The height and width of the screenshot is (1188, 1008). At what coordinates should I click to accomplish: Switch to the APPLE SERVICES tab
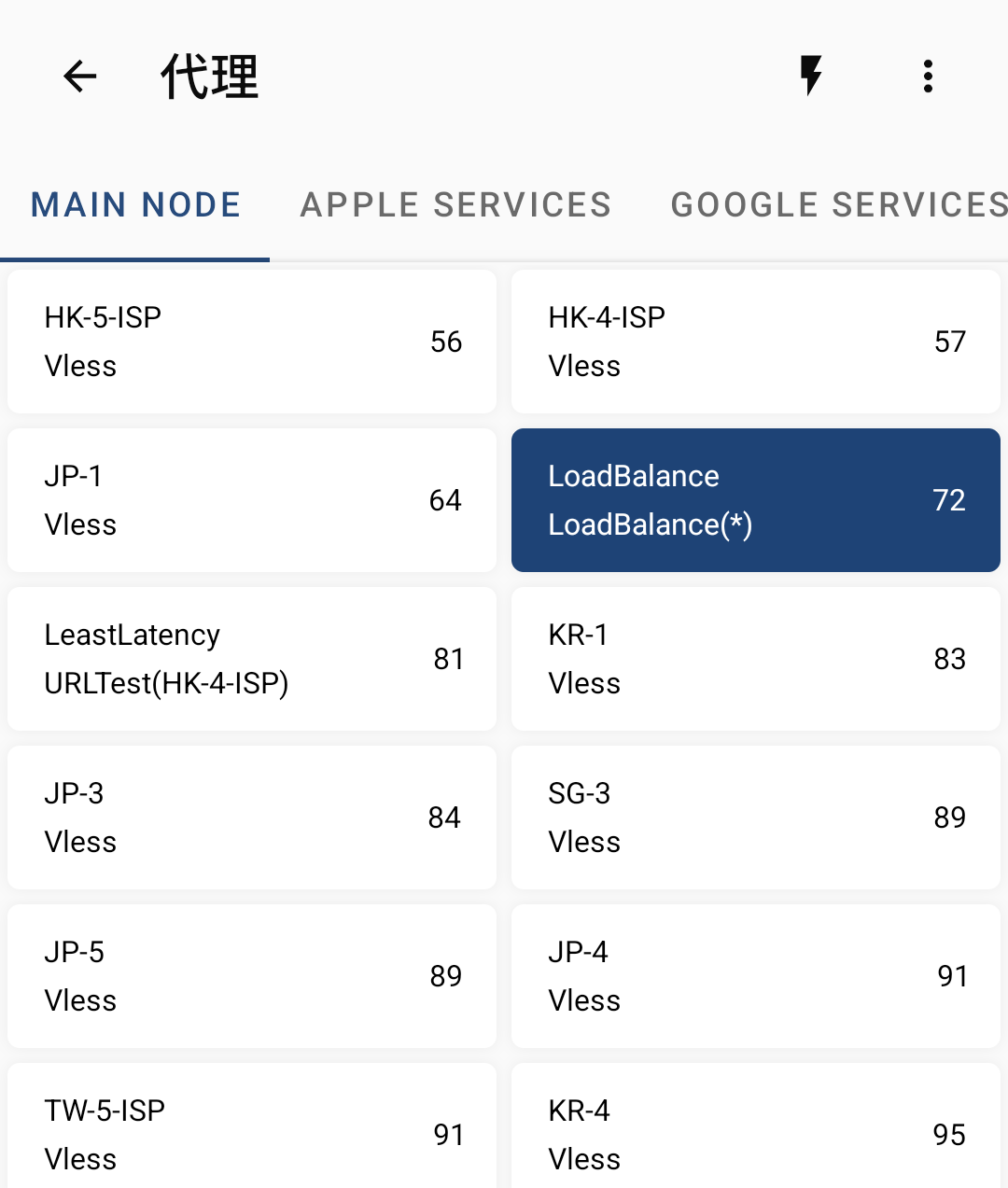pos(455,205)
